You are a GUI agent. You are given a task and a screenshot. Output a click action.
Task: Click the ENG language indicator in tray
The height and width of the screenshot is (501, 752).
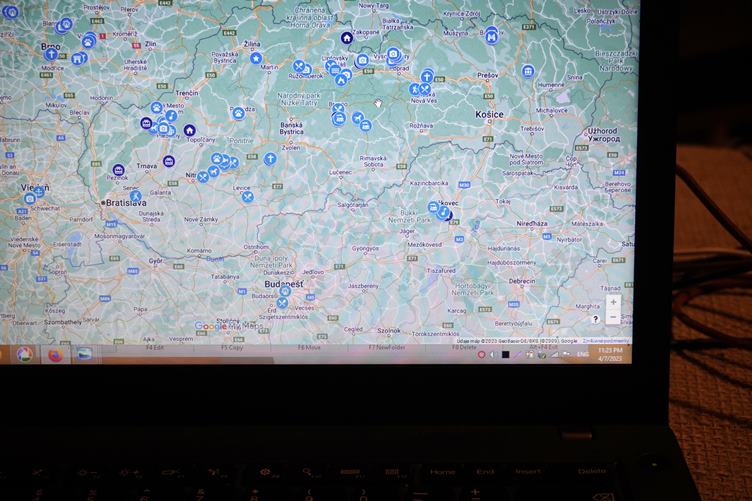pos(582,354)
